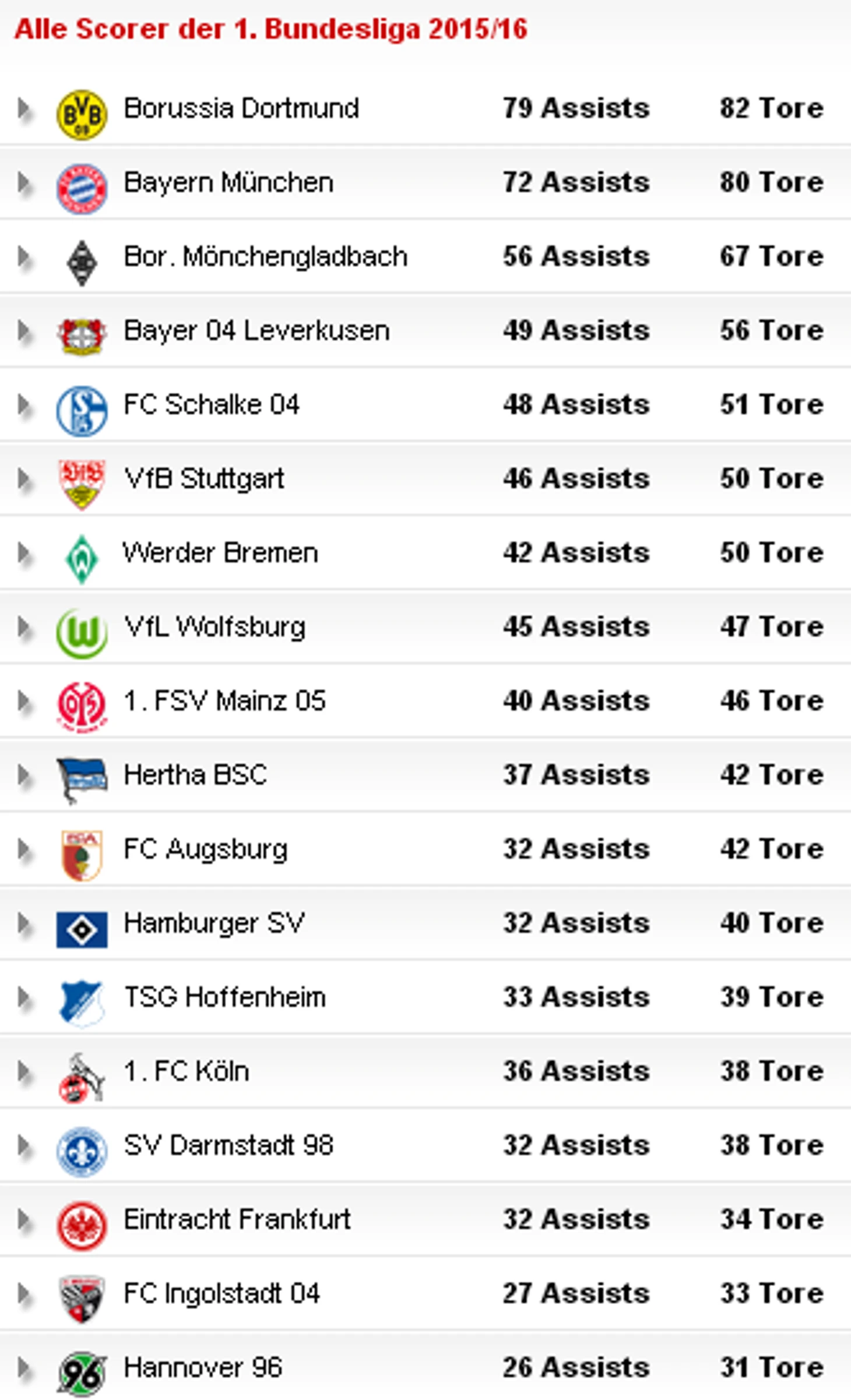Click the VfL Wolfsburg logo
The width and height of the screenshot is (851, 1400).
[82, 633]
